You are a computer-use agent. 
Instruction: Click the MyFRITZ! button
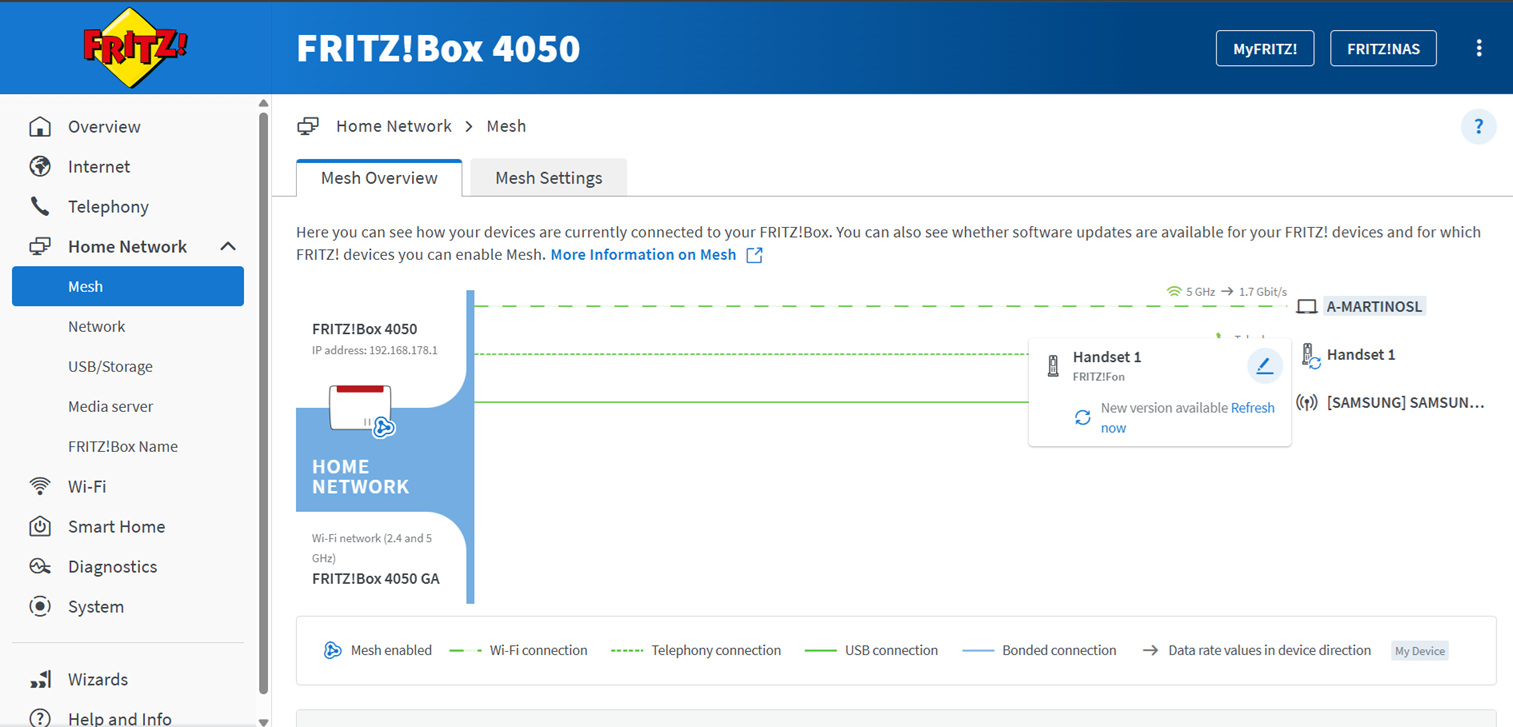tap(1265, 48)
